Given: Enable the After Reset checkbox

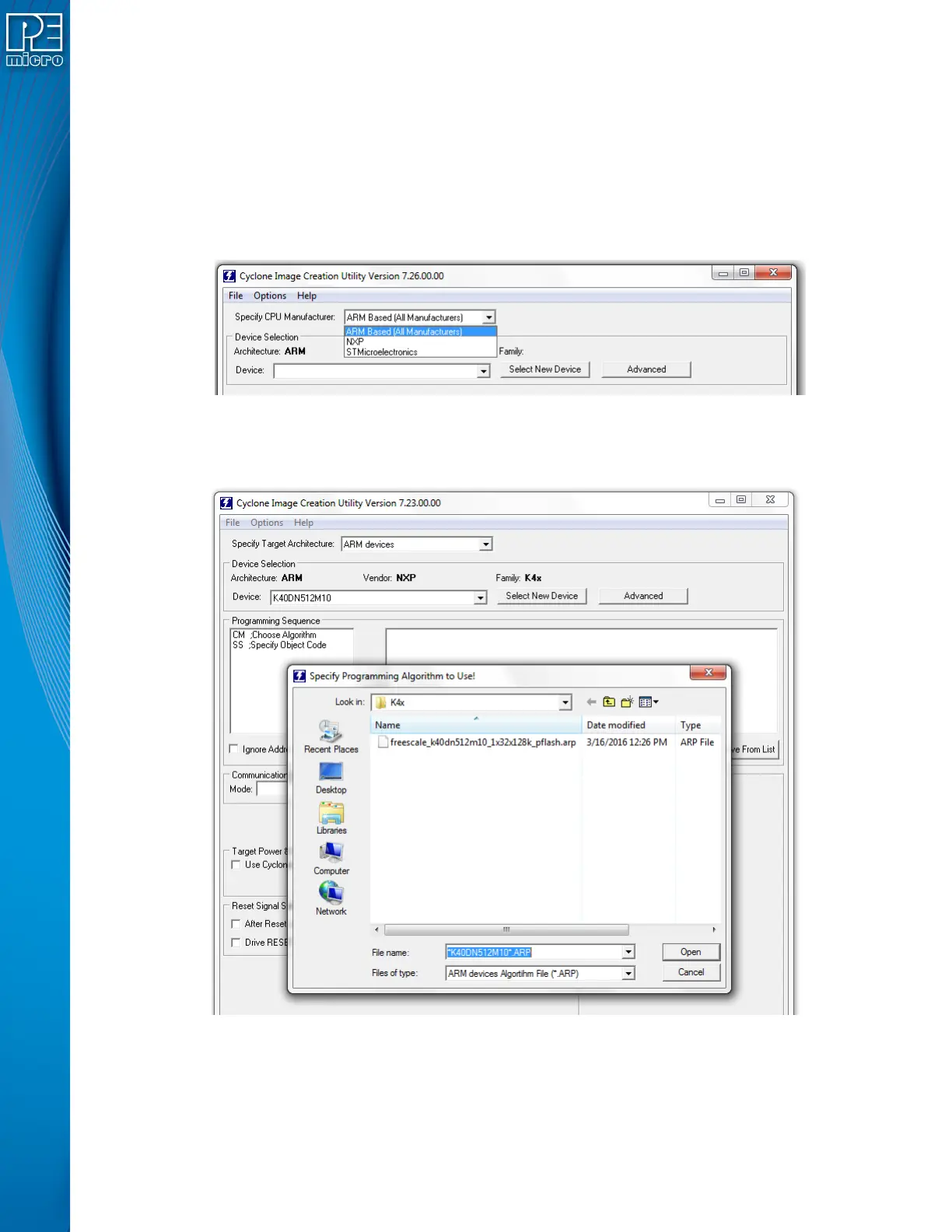Looking at the screenshot, I should [x=236, y=924].
